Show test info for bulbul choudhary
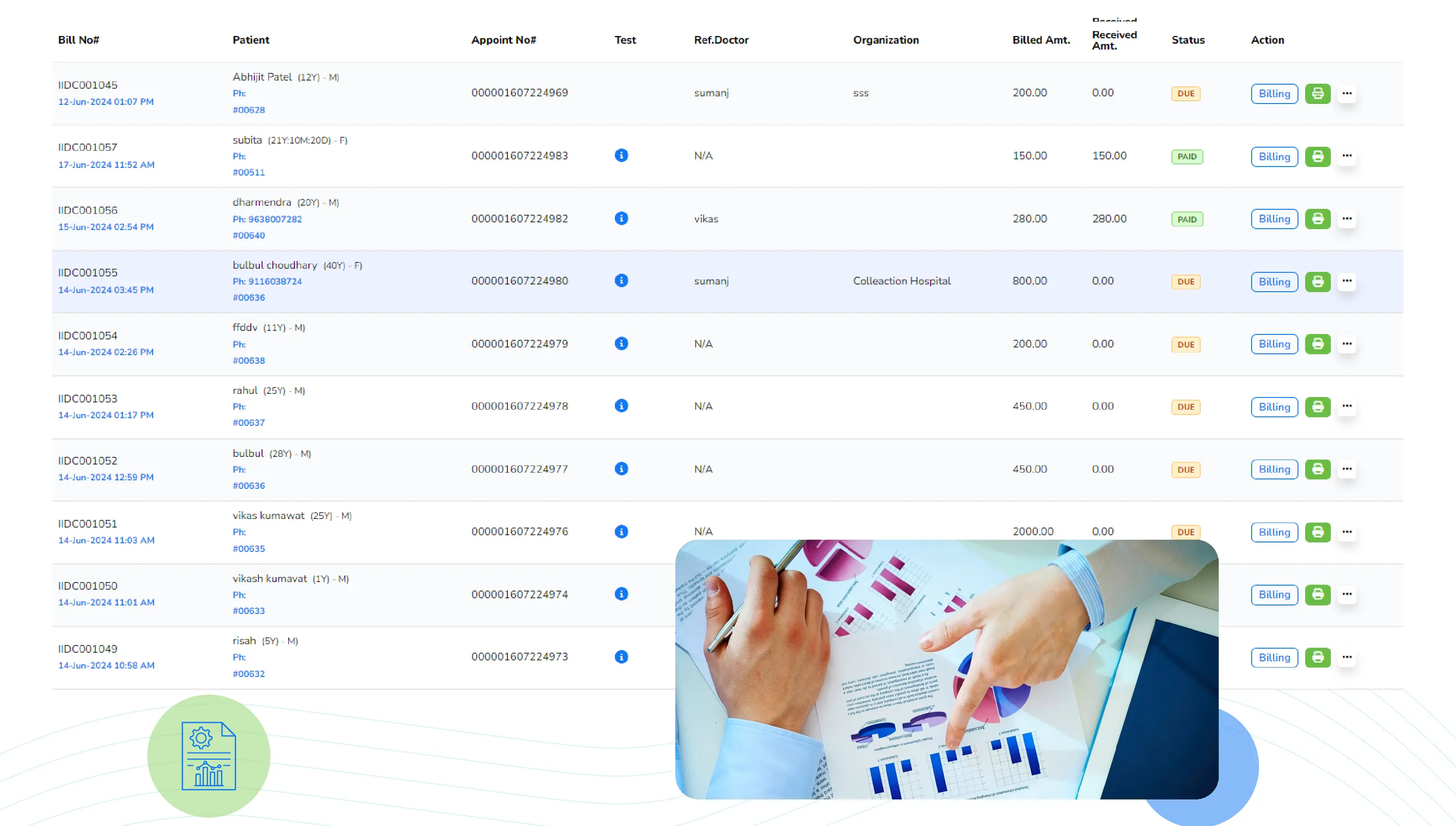Screen dimensions: 1456x826 click(621, 281)
